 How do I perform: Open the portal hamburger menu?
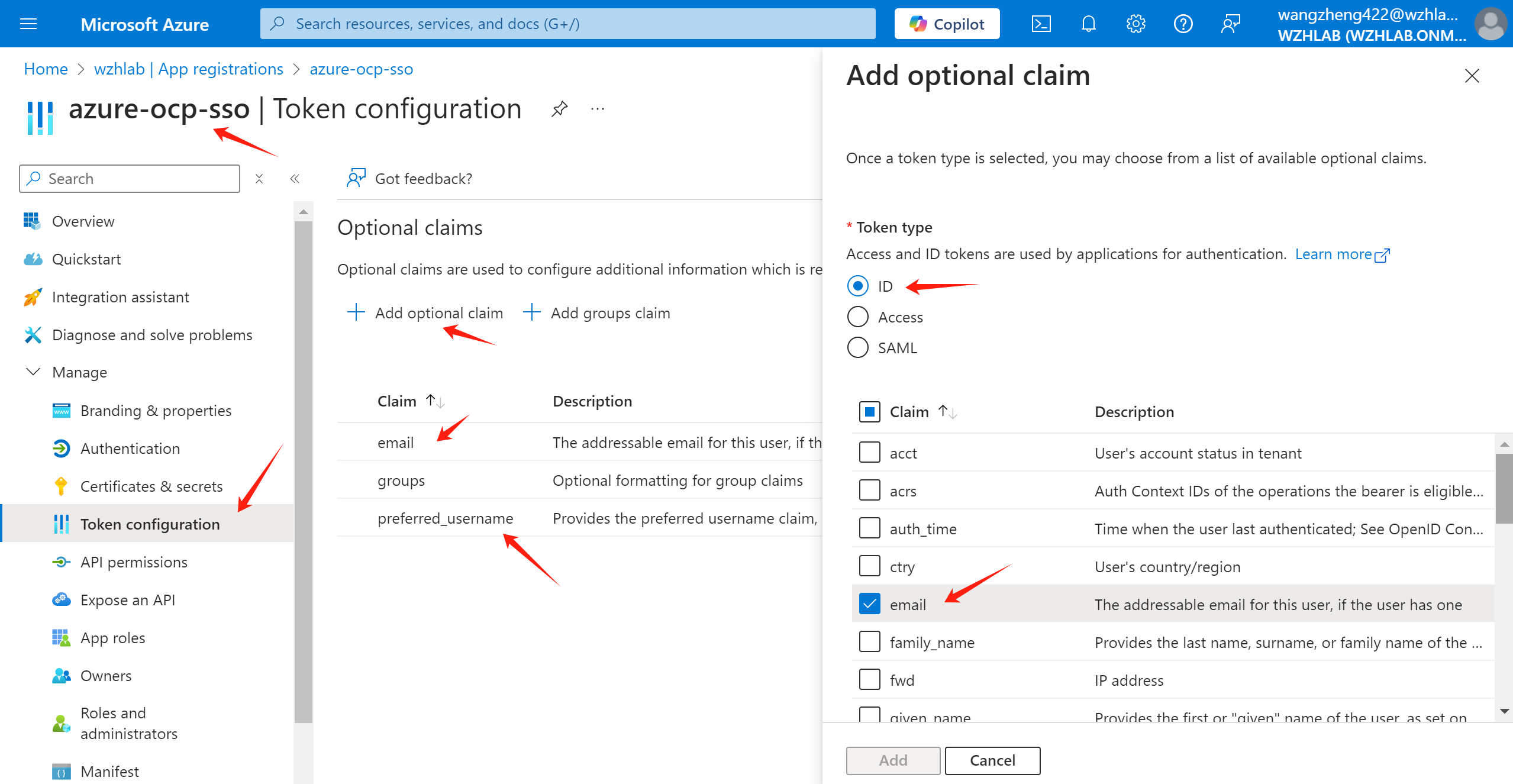click(28, 24)
